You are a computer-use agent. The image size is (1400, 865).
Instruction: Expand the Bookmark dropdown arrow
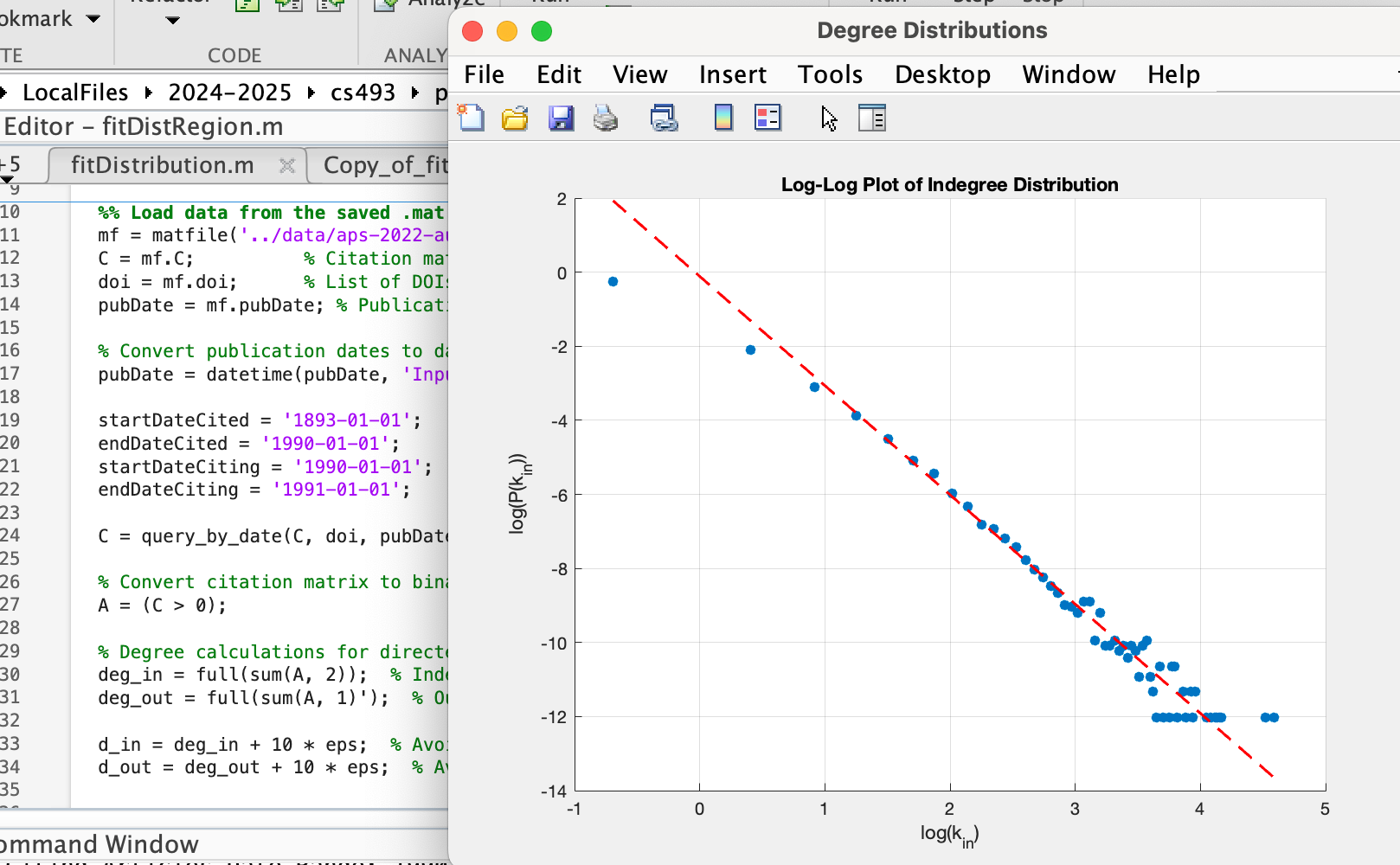93,18
